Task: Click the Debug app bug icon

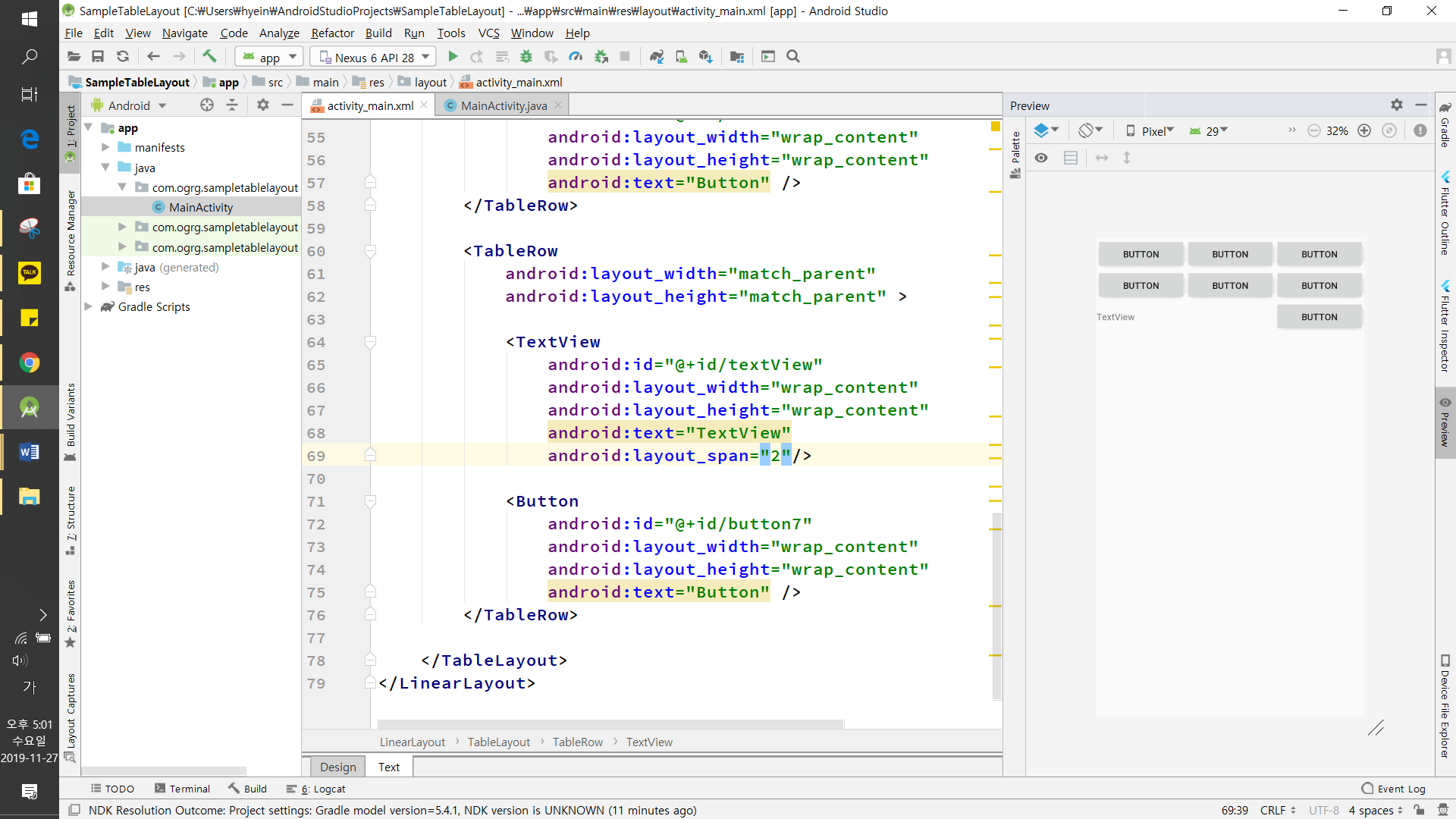Action: 526,56
